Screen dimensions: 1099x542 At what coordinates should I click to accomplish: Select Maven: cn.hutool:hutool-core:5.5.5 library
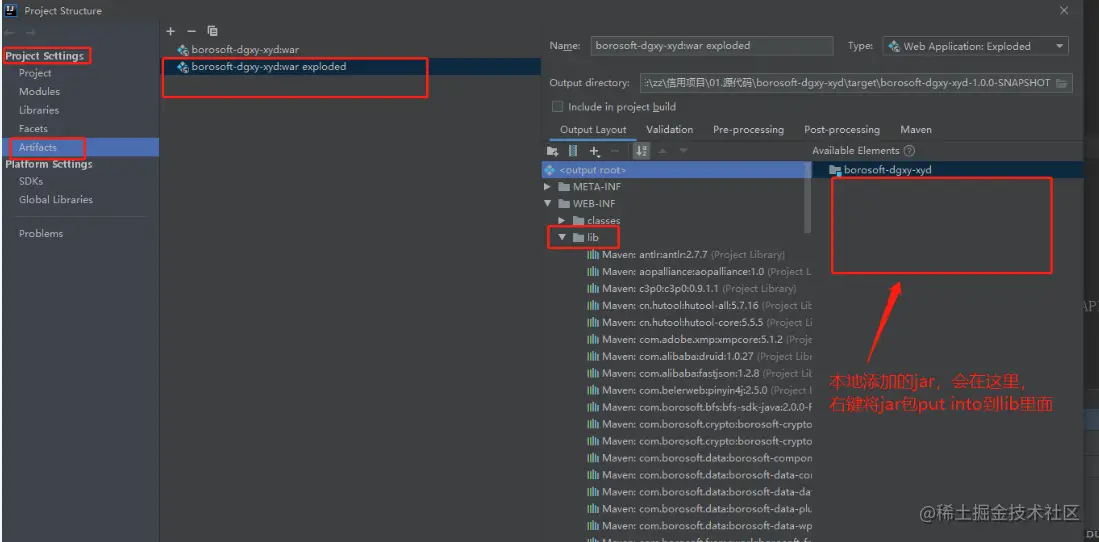(x=699, y=323)
